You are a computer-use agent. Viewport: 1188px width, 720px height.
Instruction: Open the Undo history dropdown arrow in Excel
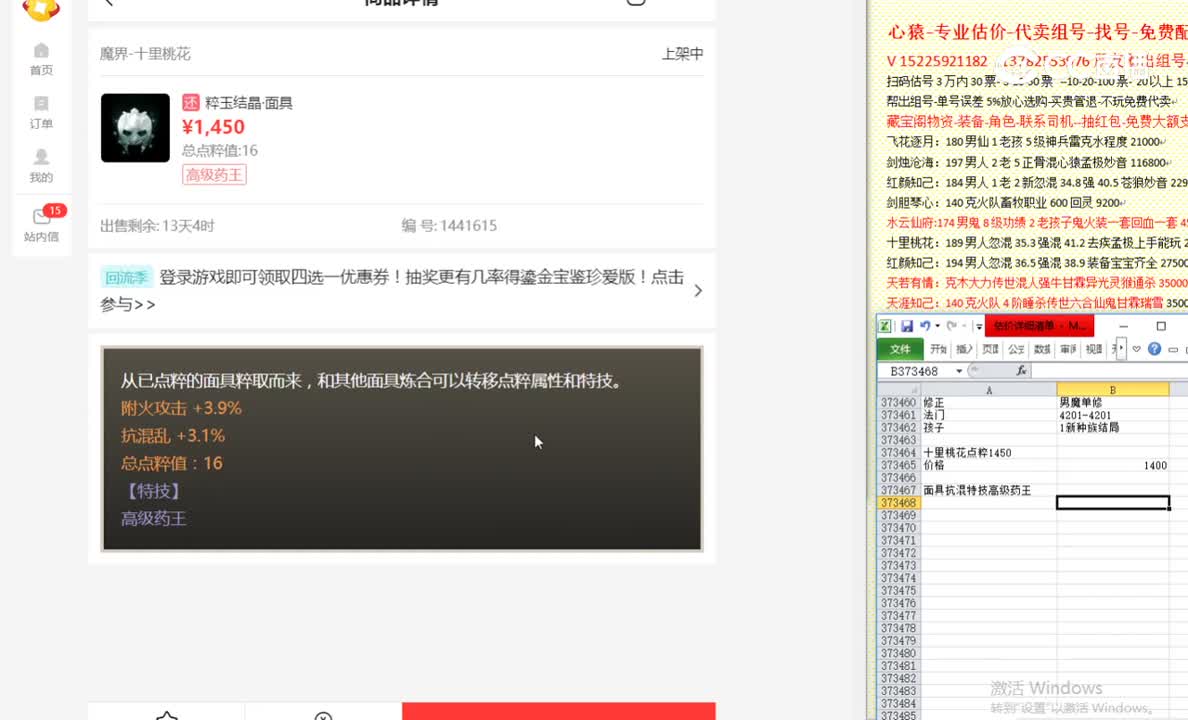[x=938, y=326]
